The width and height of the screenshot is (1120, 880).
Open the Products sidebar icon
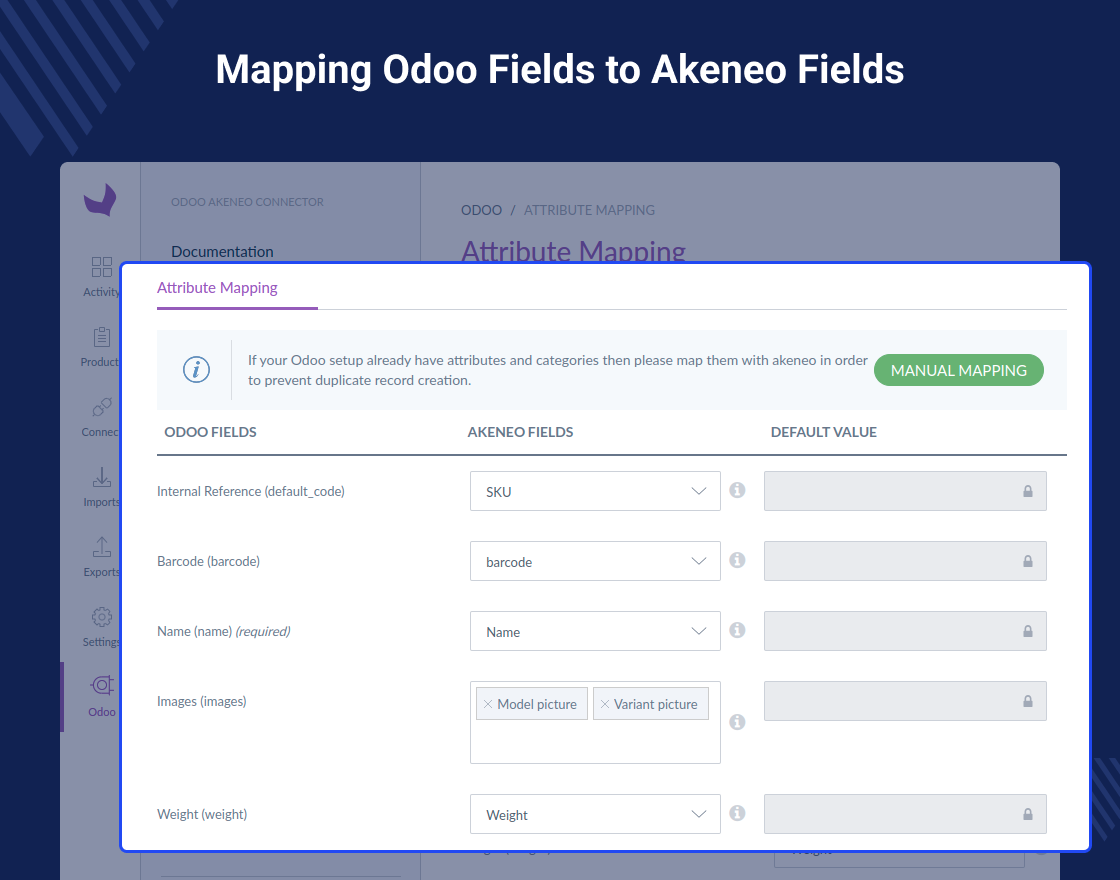point(101,337)
